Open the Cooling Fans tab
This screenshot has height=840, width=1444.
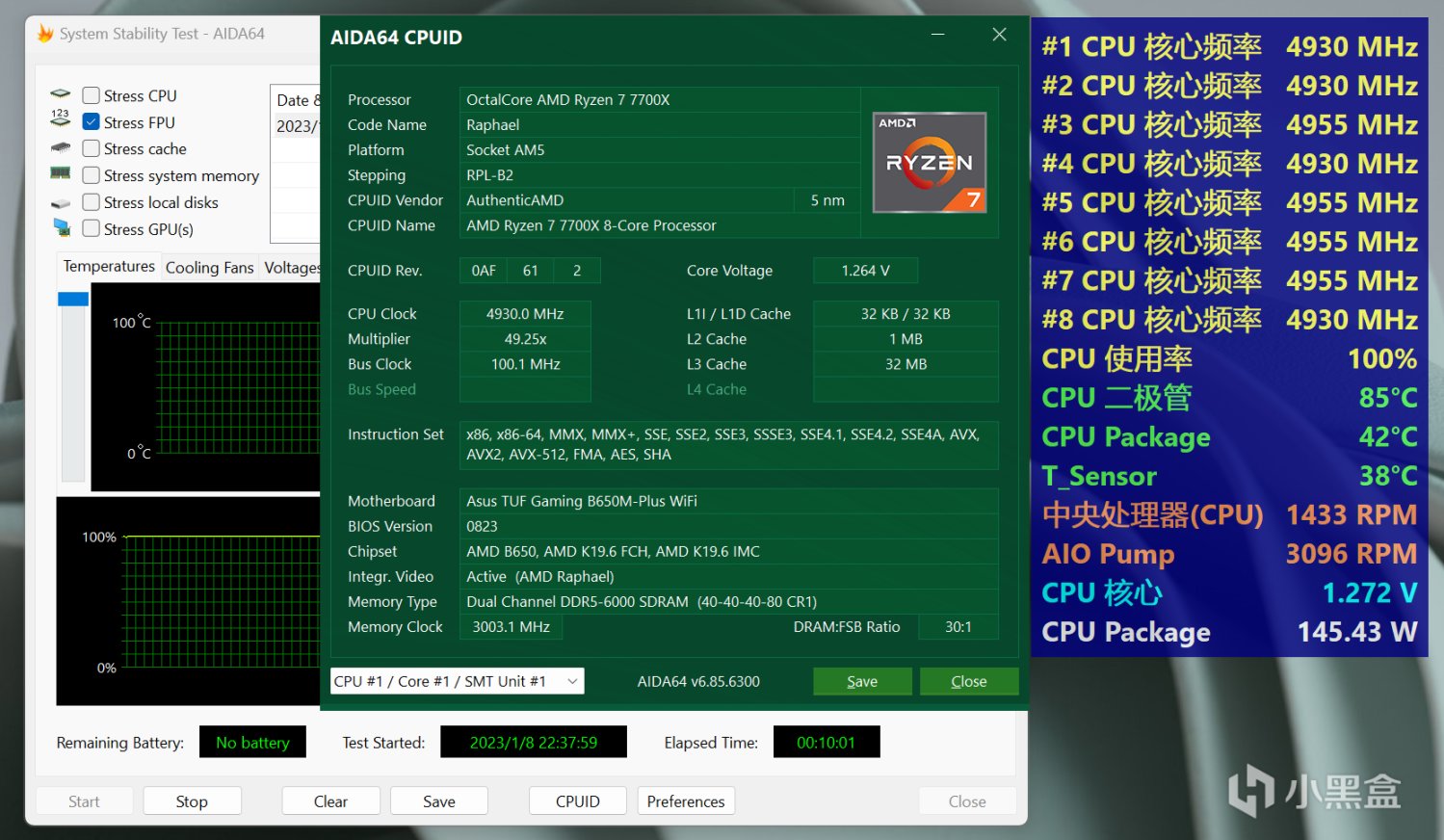209,268
